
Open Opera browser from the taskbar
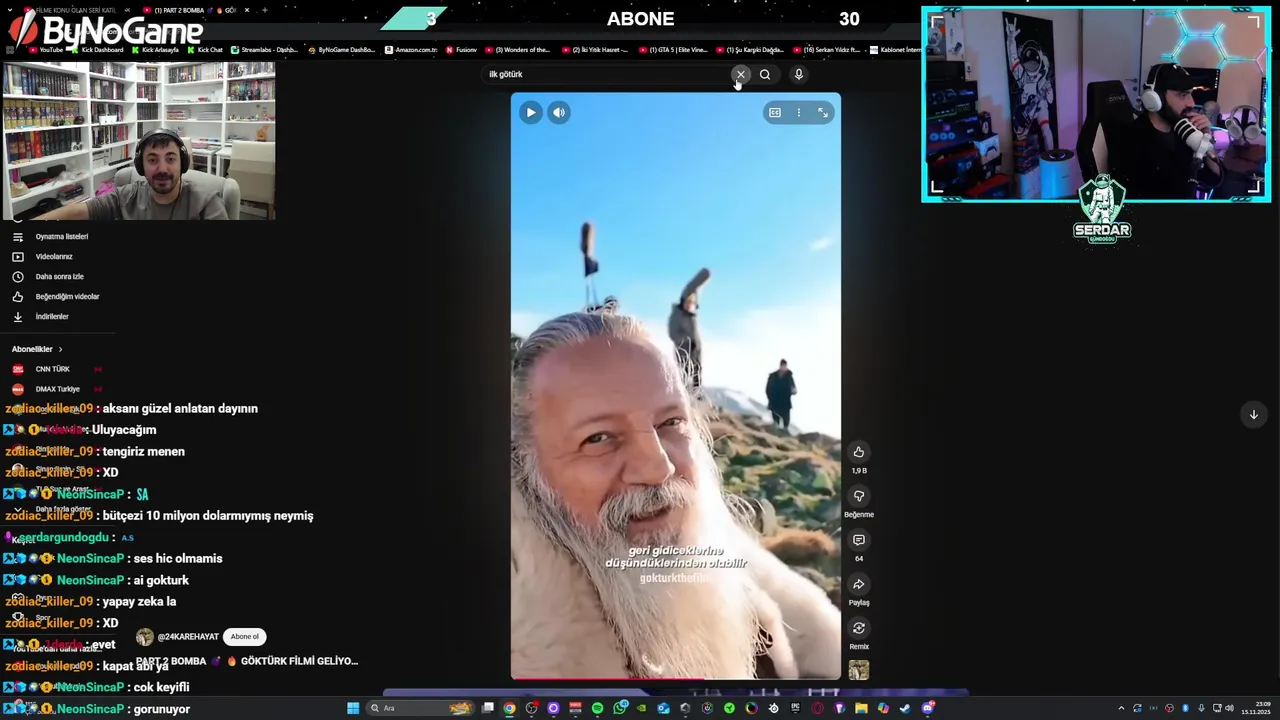coord(818,708)
